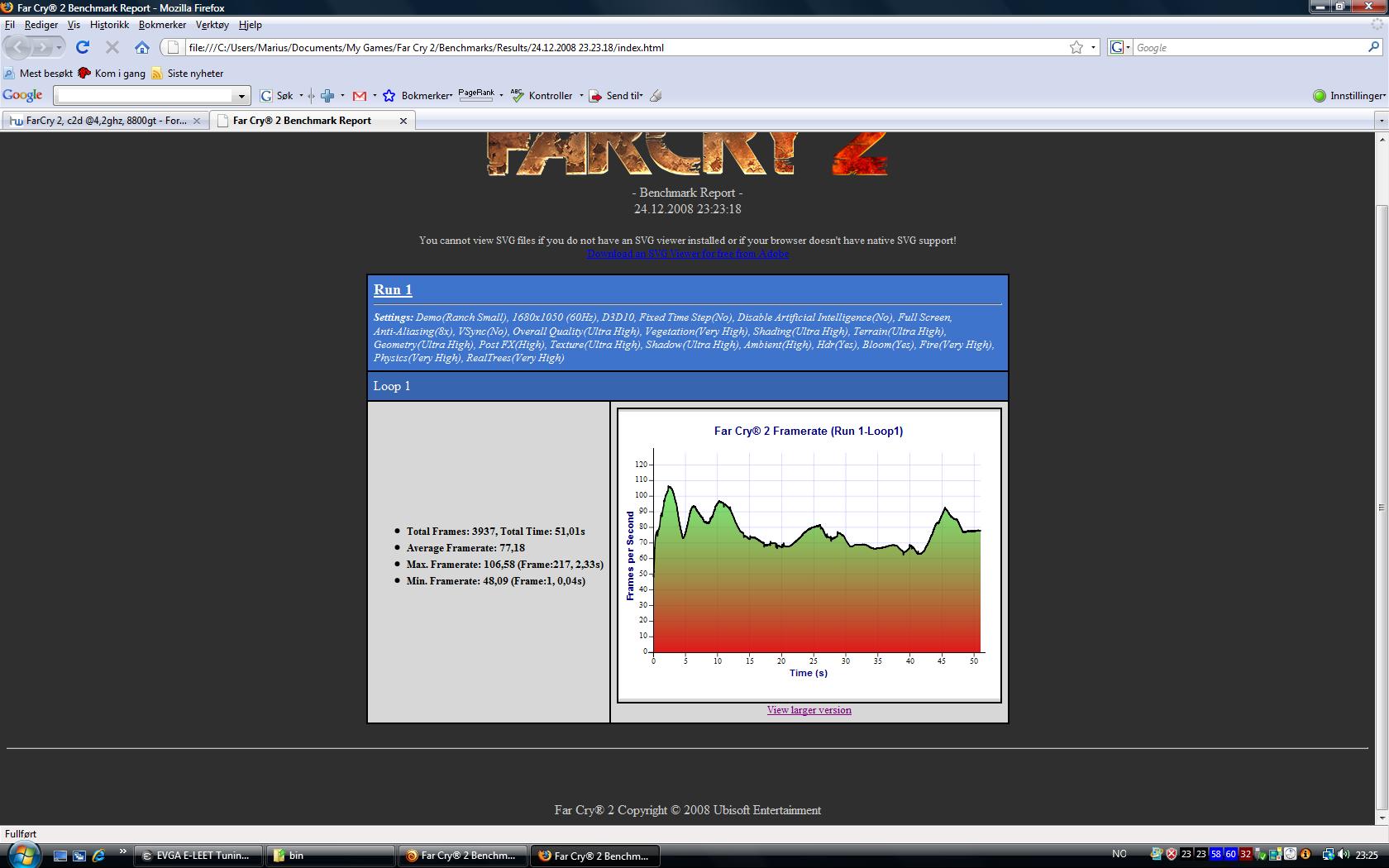Open the search engine selector G icon
Viewport: 1389px width, 868px height.
(1119, 47)
